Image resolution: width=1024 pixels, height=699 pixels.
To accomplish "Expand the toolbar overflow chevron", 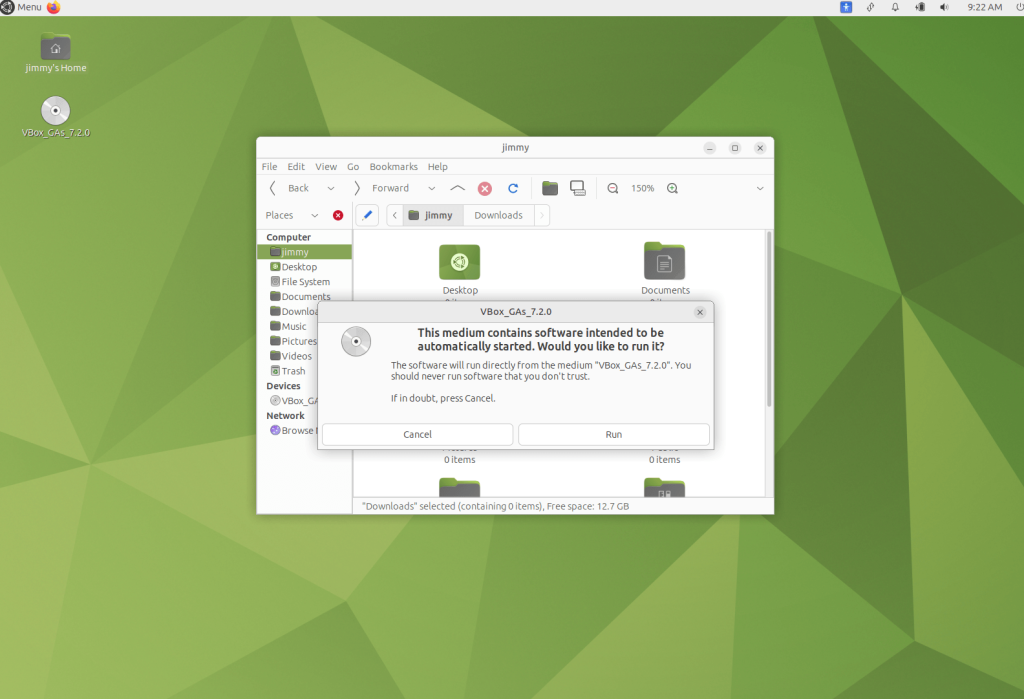I will click(x=760, y=188).
